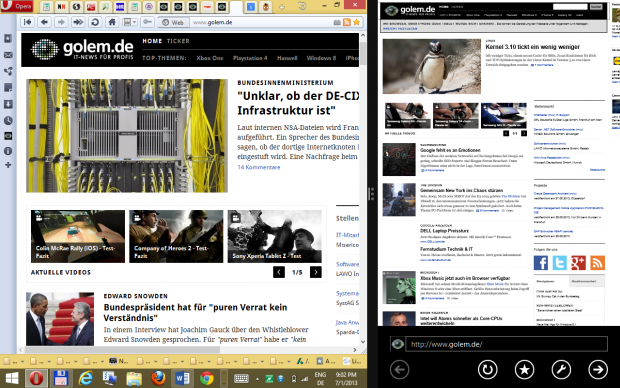
Task: Go to previous videos with left arrow
Action: click(x=279, y=272)
